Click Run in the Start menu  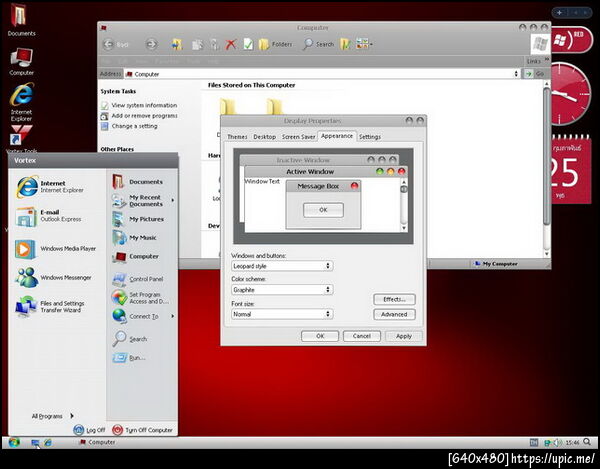[x=129, y=358]
